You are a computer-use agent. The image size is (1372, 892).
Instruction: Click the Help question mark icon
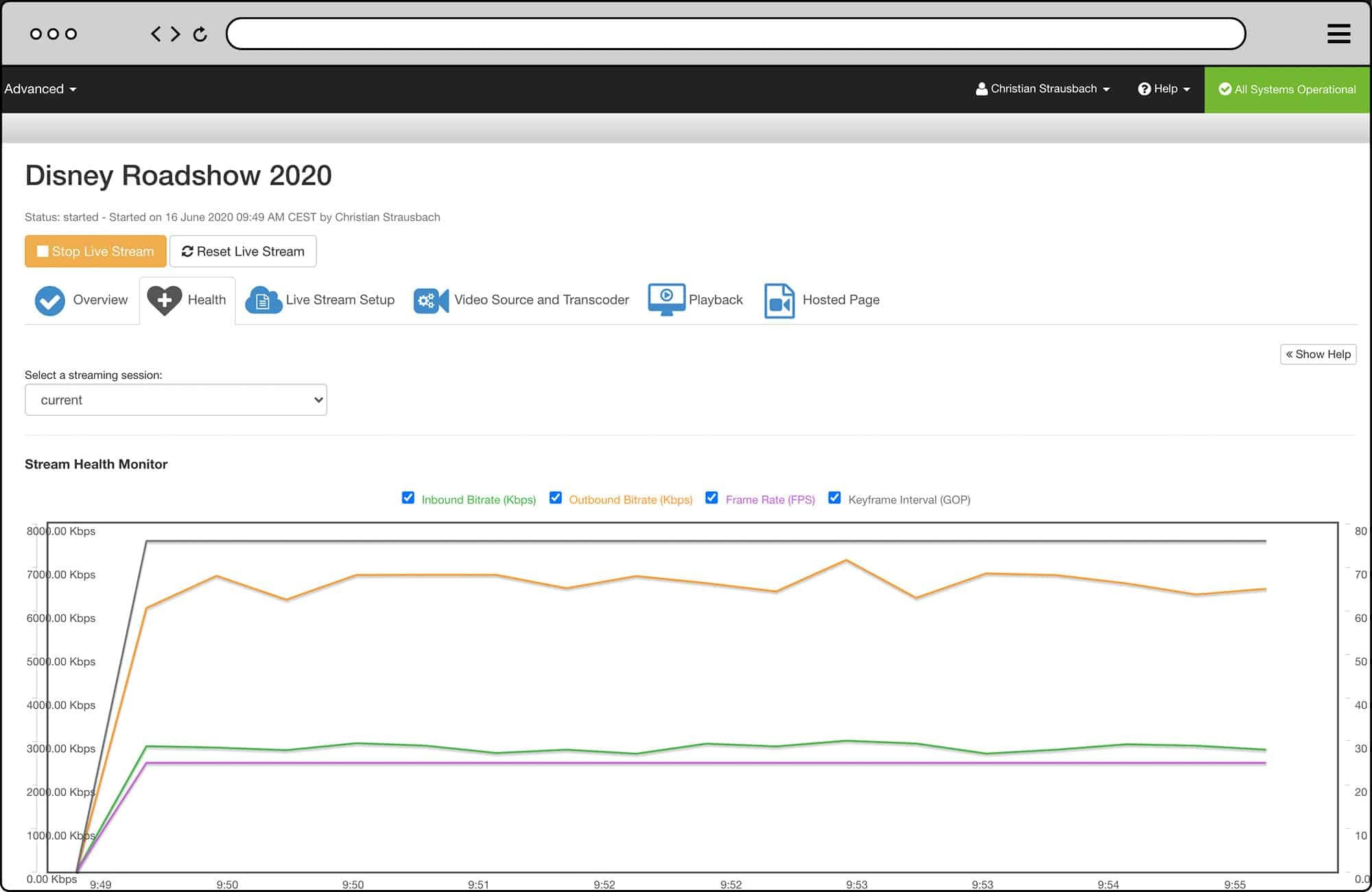(1144, 89)
